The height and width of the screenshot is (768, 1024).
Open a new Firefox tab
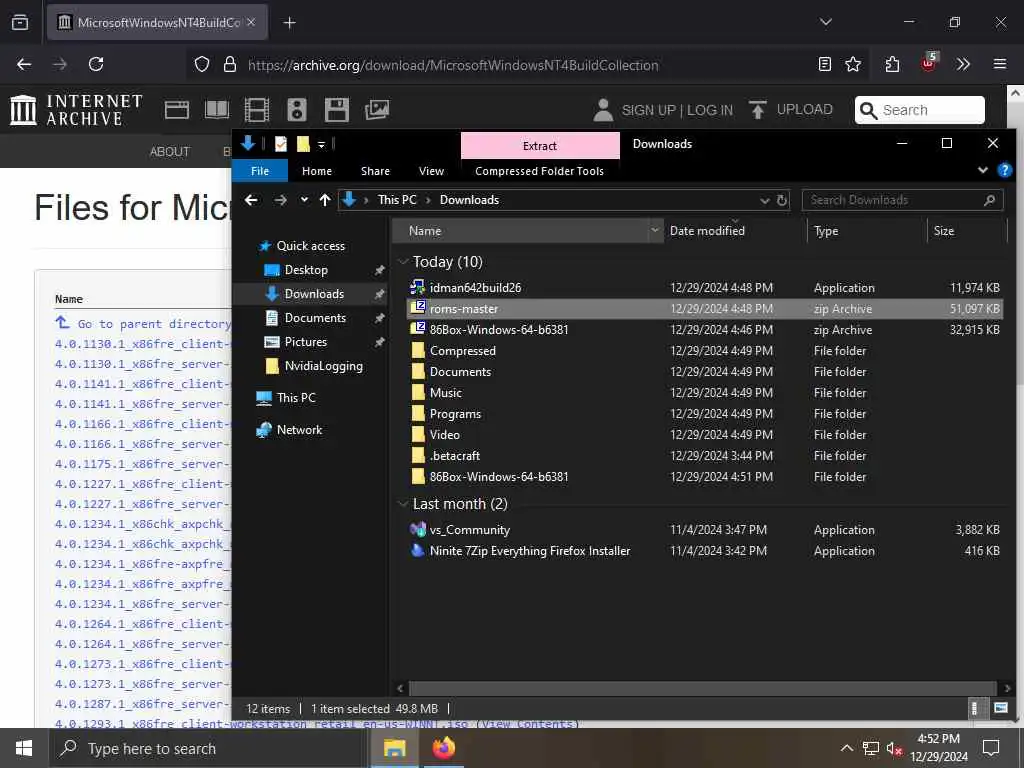pyautogui.click(x=289, y=23)
